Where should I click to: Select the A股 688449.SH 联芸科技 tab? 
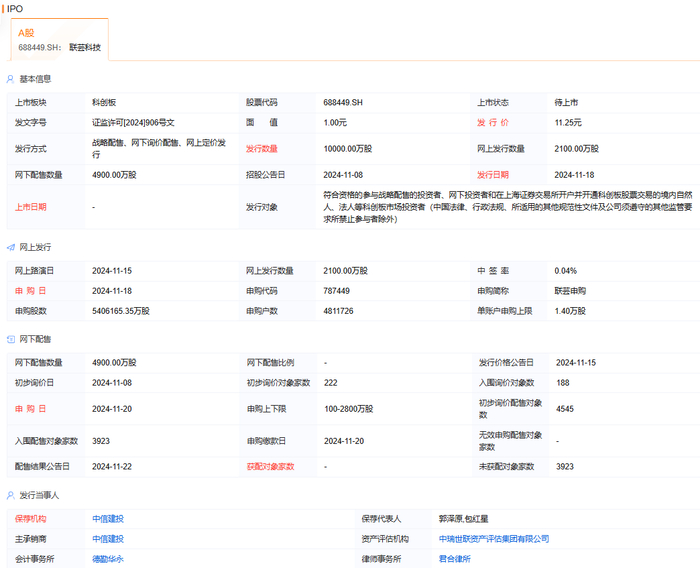coord(59,40)
